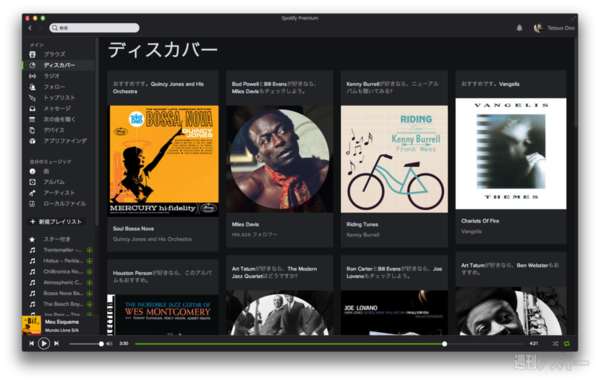Toggle the offline badge on Bossa Nova playlist

pos(90,293)
